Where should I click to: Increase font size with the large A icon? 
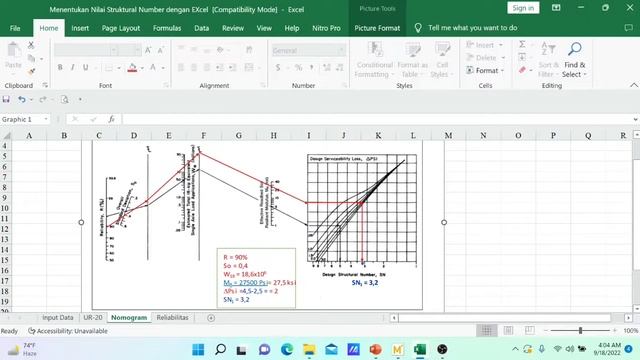point(148,50)
